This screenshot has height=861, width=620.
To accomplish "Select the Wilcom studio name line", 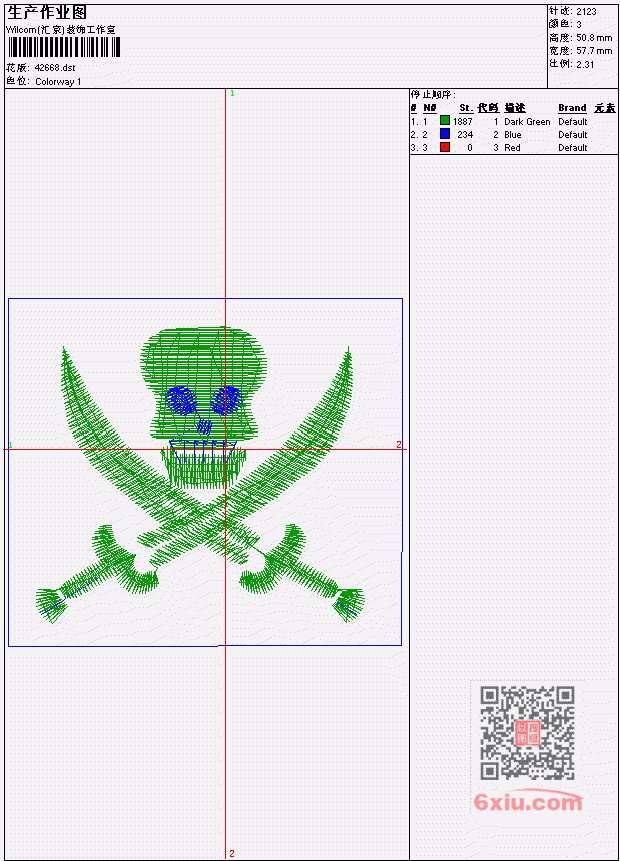I will point(60,30).
